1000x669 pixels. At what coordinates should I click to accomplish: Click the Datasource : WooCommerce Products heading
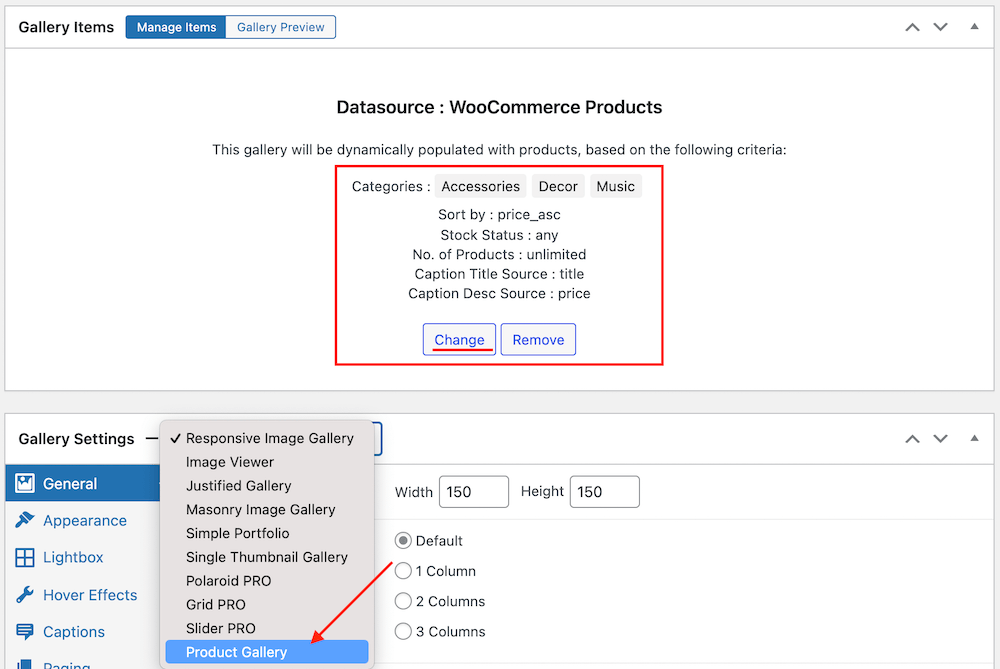coord(499,107)
